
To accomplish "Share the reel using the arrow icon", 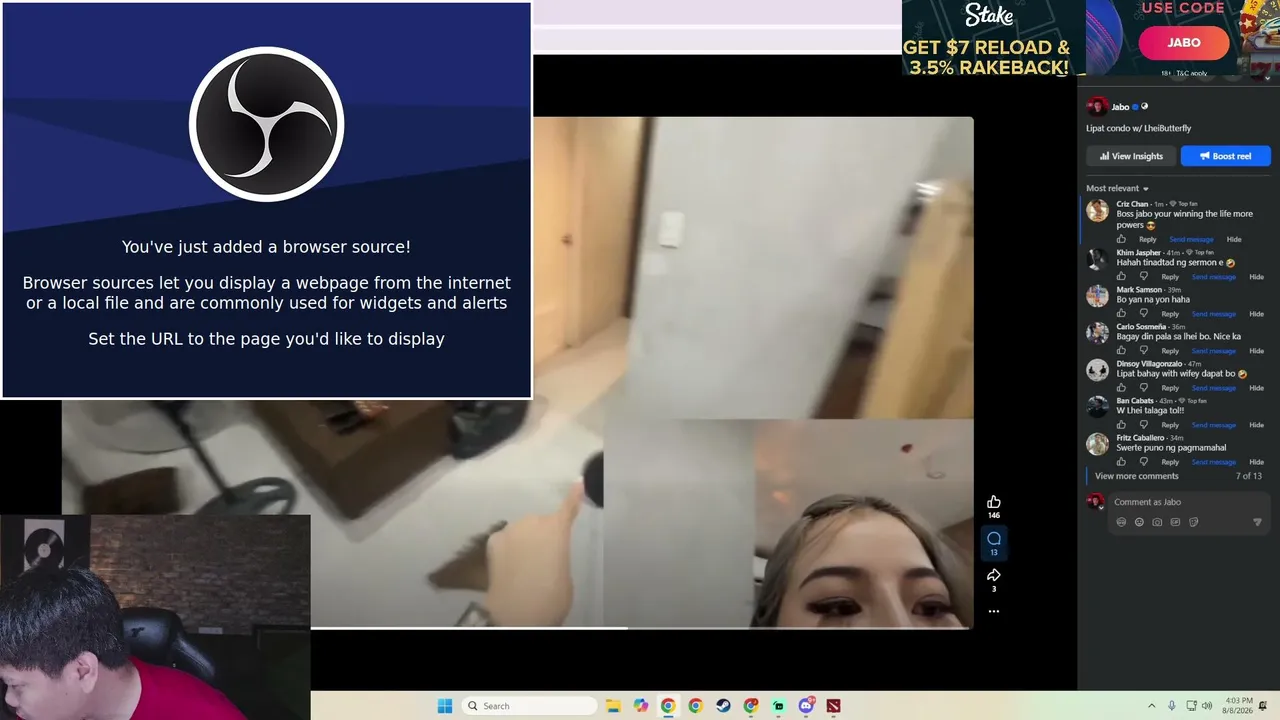I will click(993, 575).
